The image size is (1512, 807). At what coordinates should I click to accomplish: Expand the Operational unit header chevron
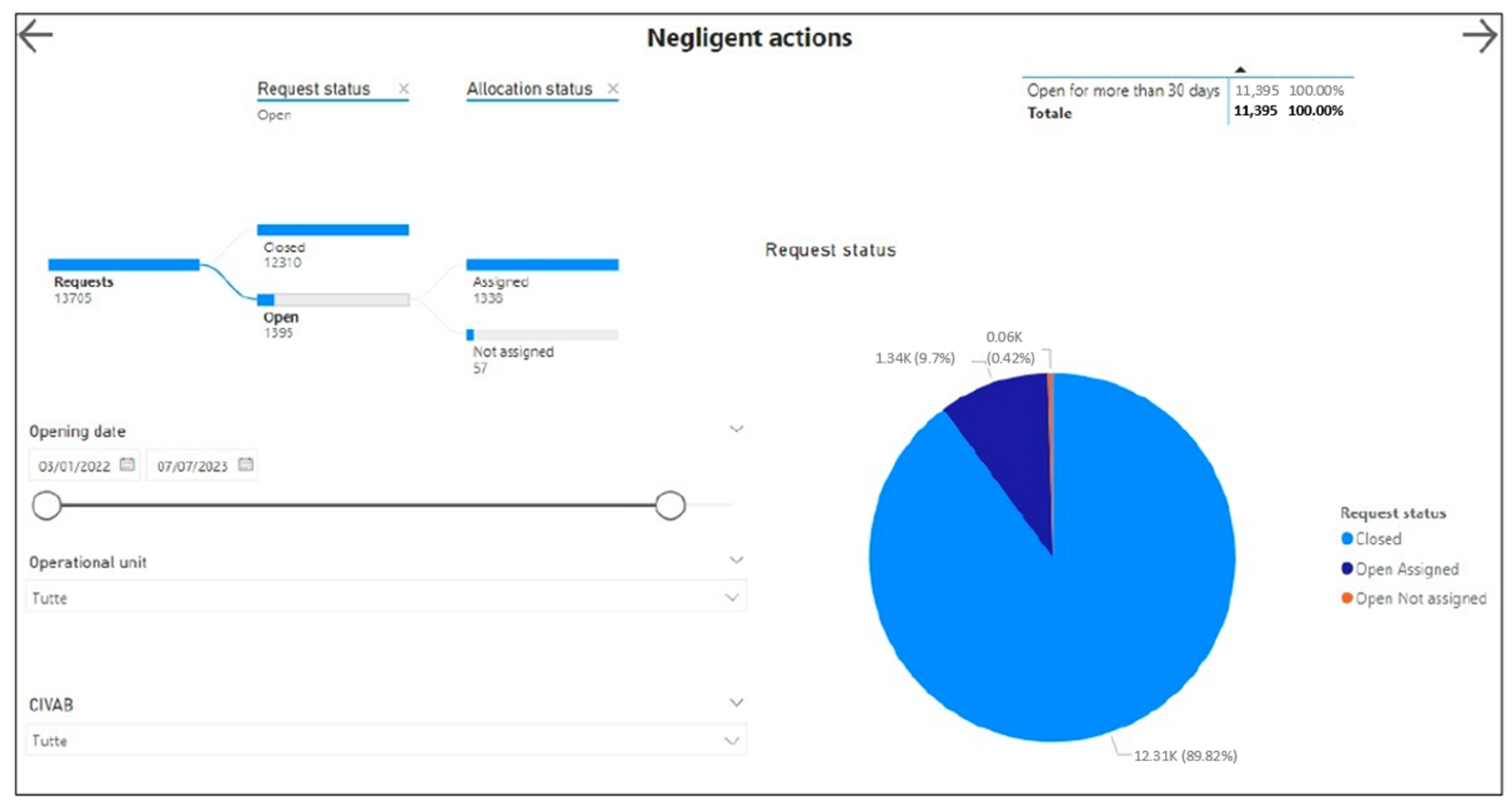coord(736,560)
